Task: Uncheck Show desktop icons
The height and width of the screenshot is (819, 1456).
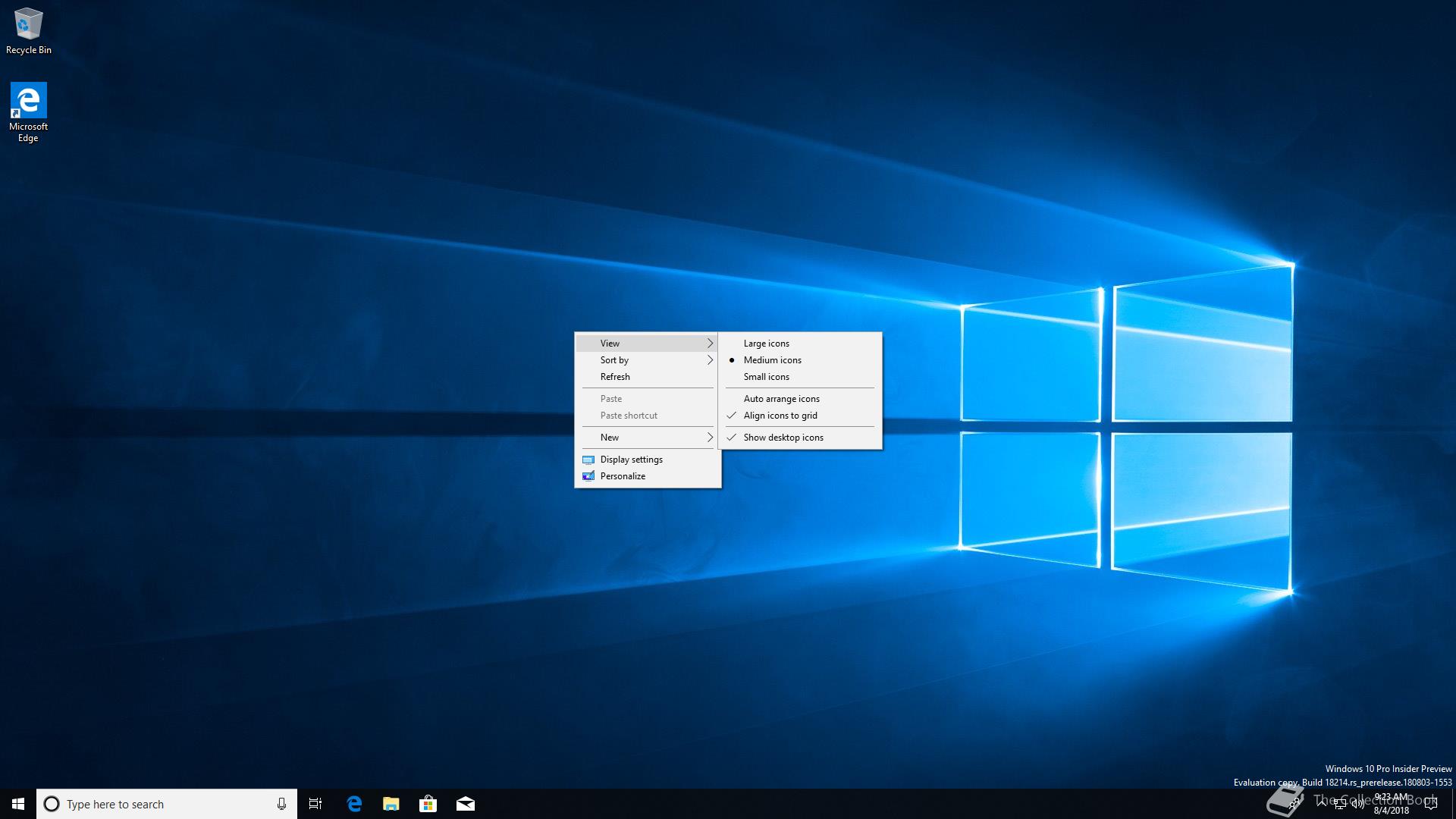Action: coord(783,438)
